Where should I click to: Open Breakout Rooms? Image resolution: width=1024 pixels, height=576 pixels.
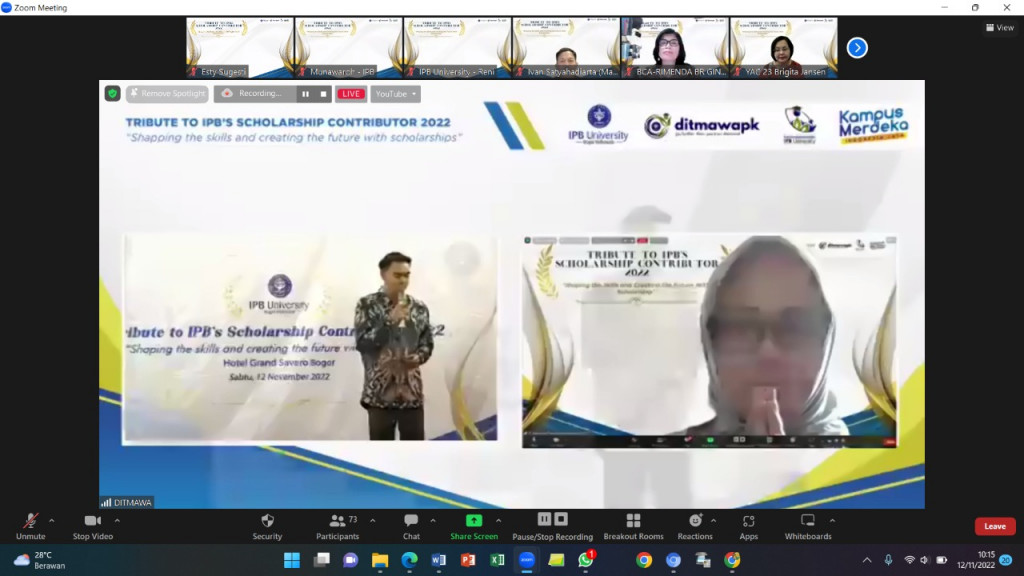click(x=633, y=526)
